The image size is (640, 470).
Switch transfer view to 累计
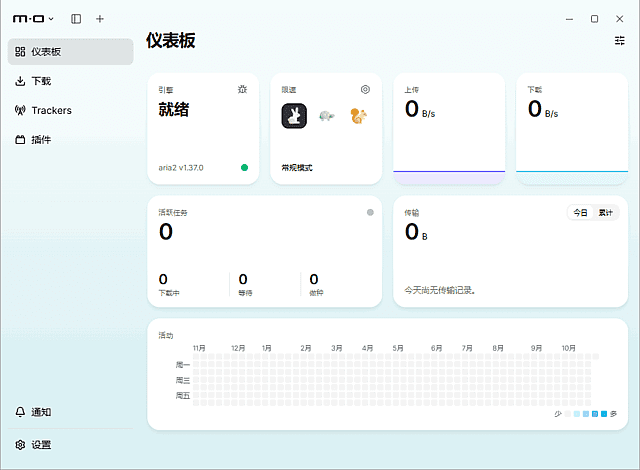(605, 213)
